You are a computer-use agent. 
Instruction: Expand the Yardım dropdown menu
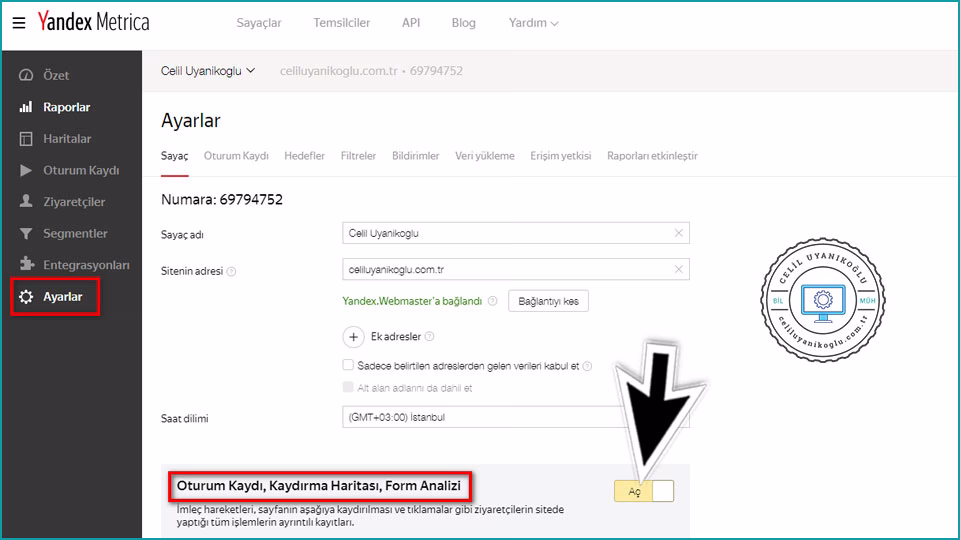pos(533,22)
